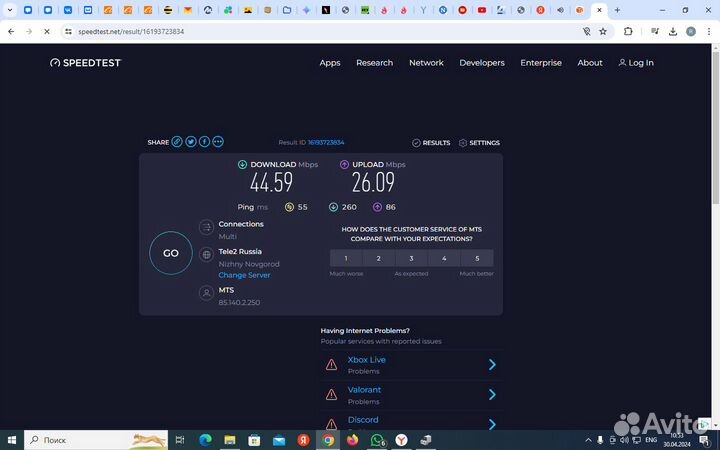
Task: Click the yellow idle ping icon
Action: pos(289,207)
